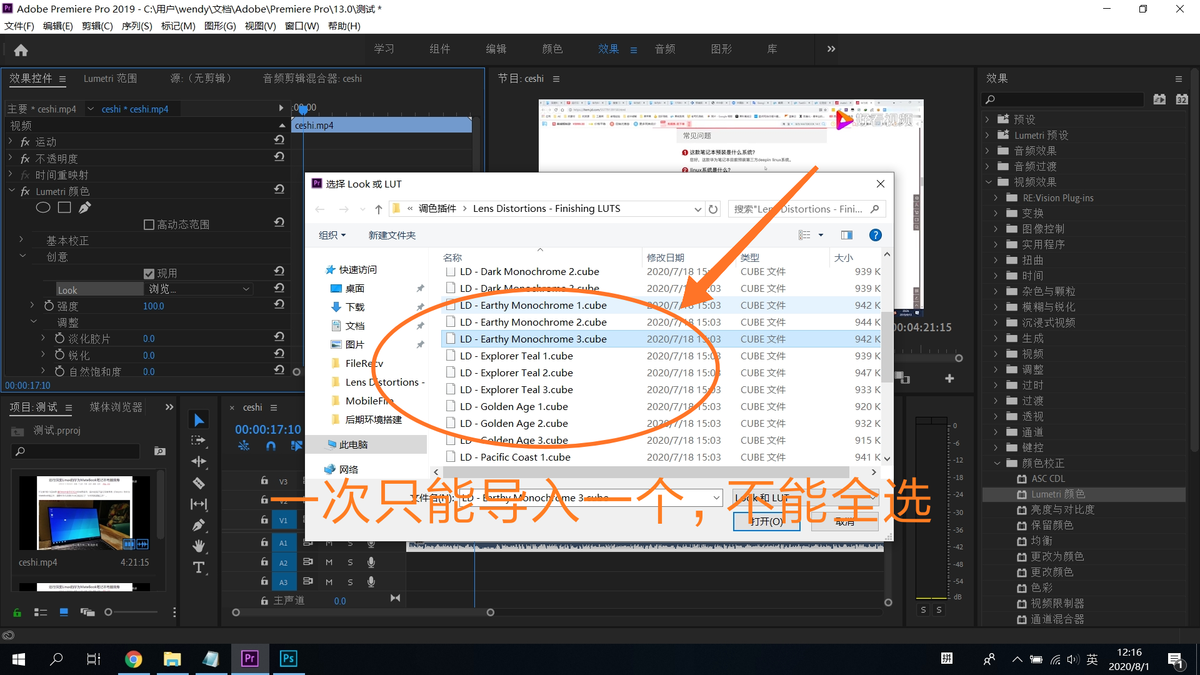This screenshot has height=675, width=1200.
Task: Open the file name combo box dropdown
Action: [x=716, y=497]
